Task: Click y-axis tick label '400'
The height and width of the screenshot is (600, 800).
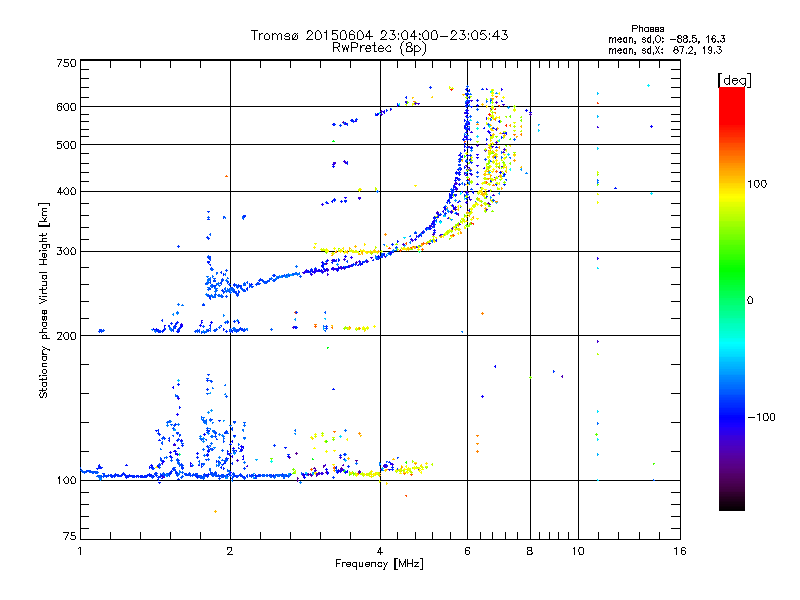Action: click(67, 192)
